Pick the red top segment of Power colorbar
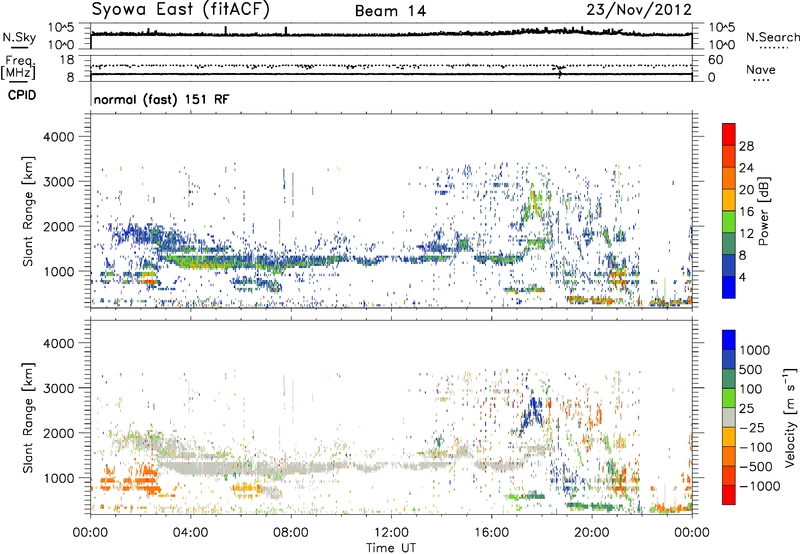 (x=729, y=134)
